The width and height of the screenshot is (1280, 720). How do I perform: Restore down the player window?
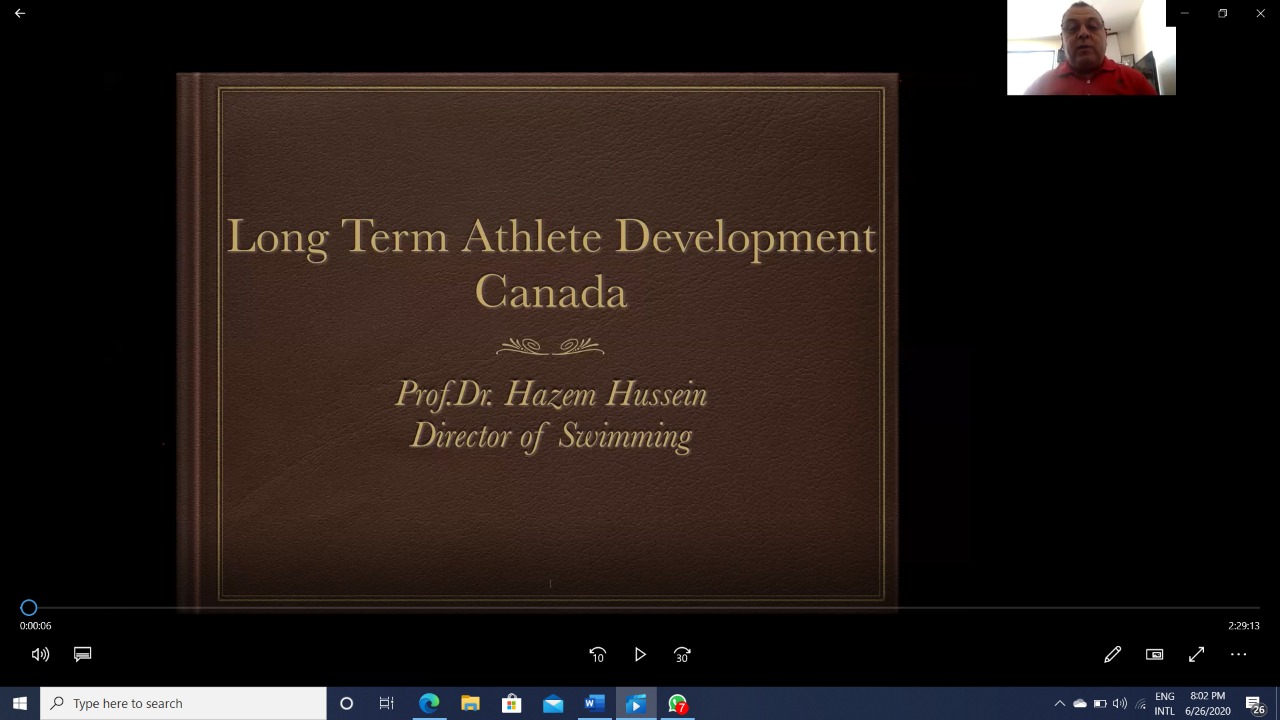1222,13
